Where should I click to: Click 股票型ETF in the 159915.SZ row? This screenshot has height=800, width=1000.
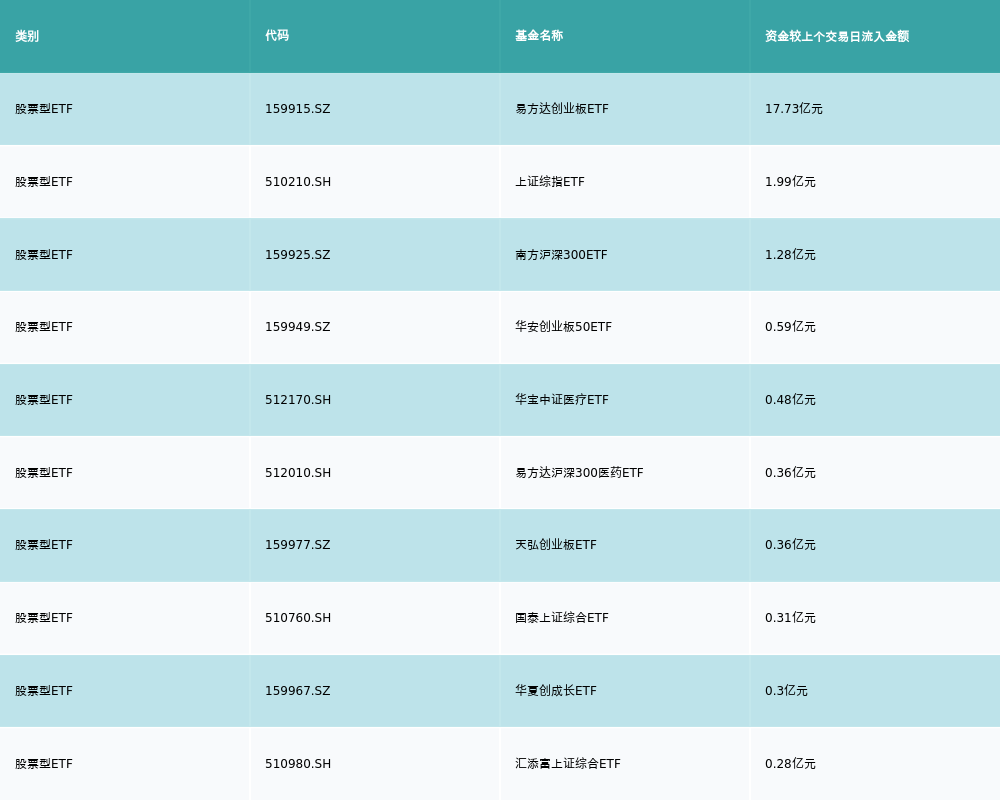coord(44,109)
